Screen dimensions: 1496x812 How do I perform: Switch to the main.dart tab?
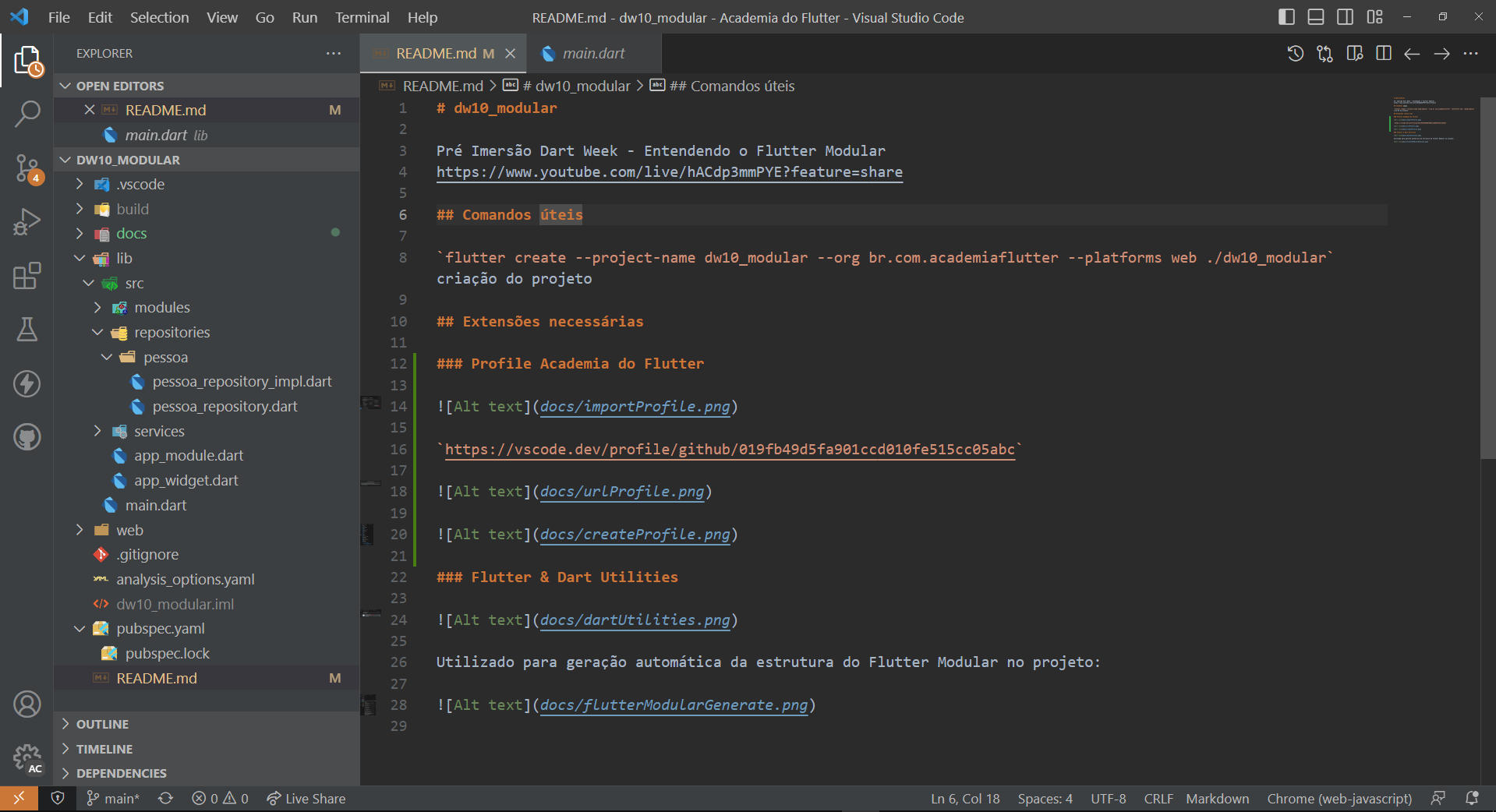click(x=593, y=53)
